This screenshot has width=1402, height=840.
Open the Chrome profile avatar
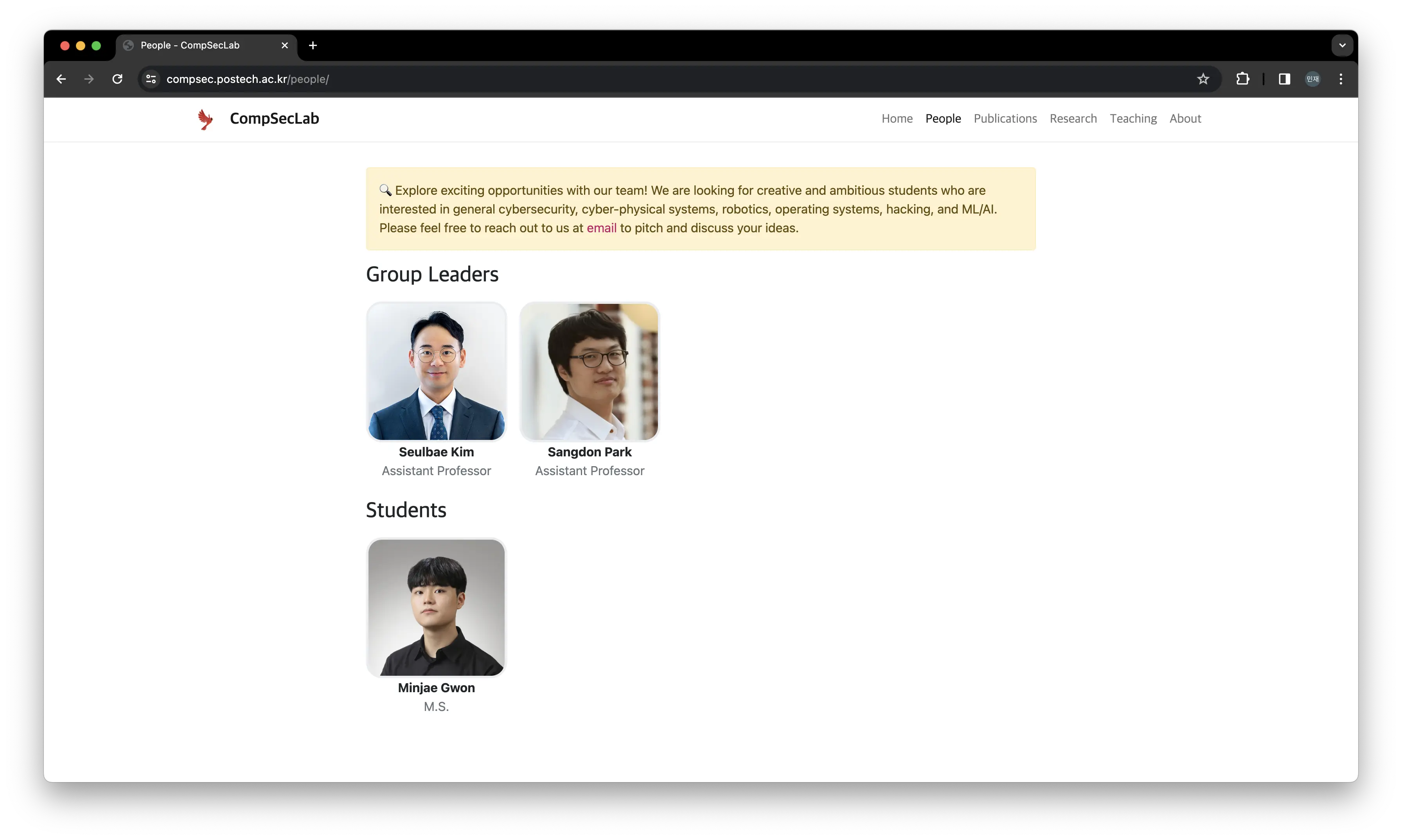coord(1312,79)
